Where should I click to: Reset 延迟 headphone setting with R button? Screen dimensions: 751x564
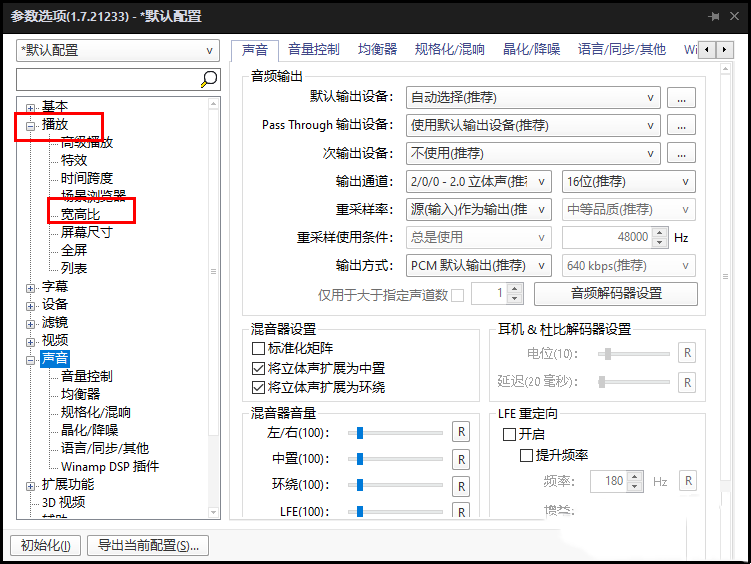687,382
